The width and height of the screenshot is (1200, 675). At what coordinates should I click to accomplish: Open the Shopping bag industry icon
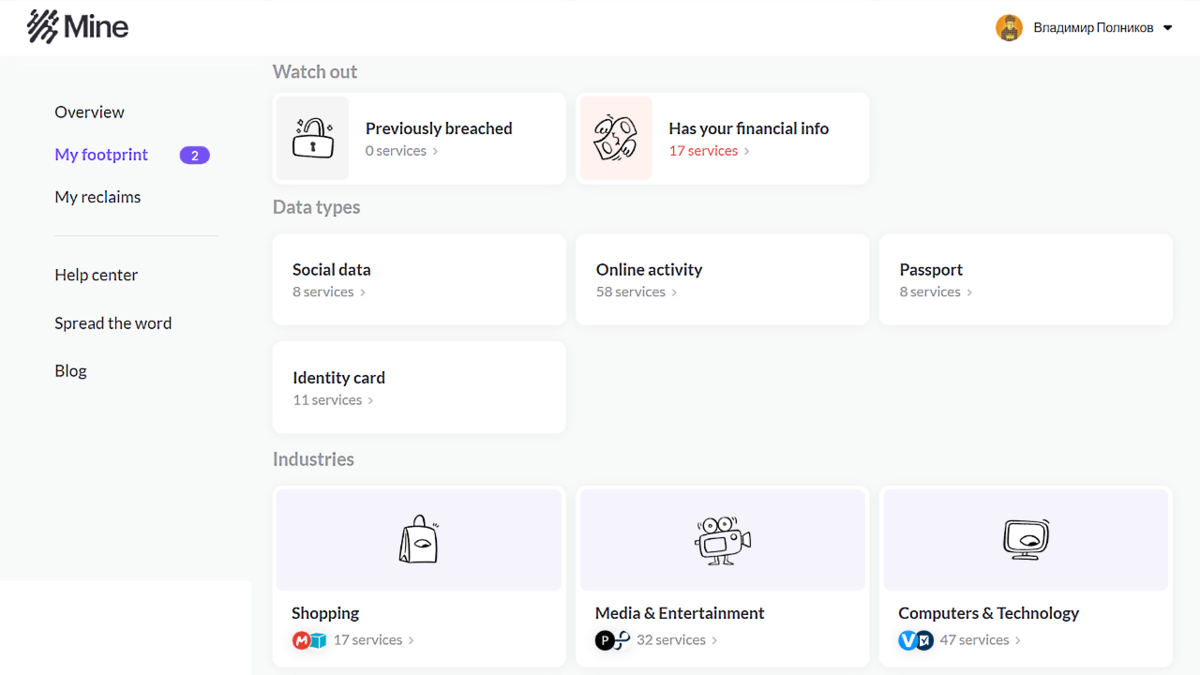click(x=419, y=540)
